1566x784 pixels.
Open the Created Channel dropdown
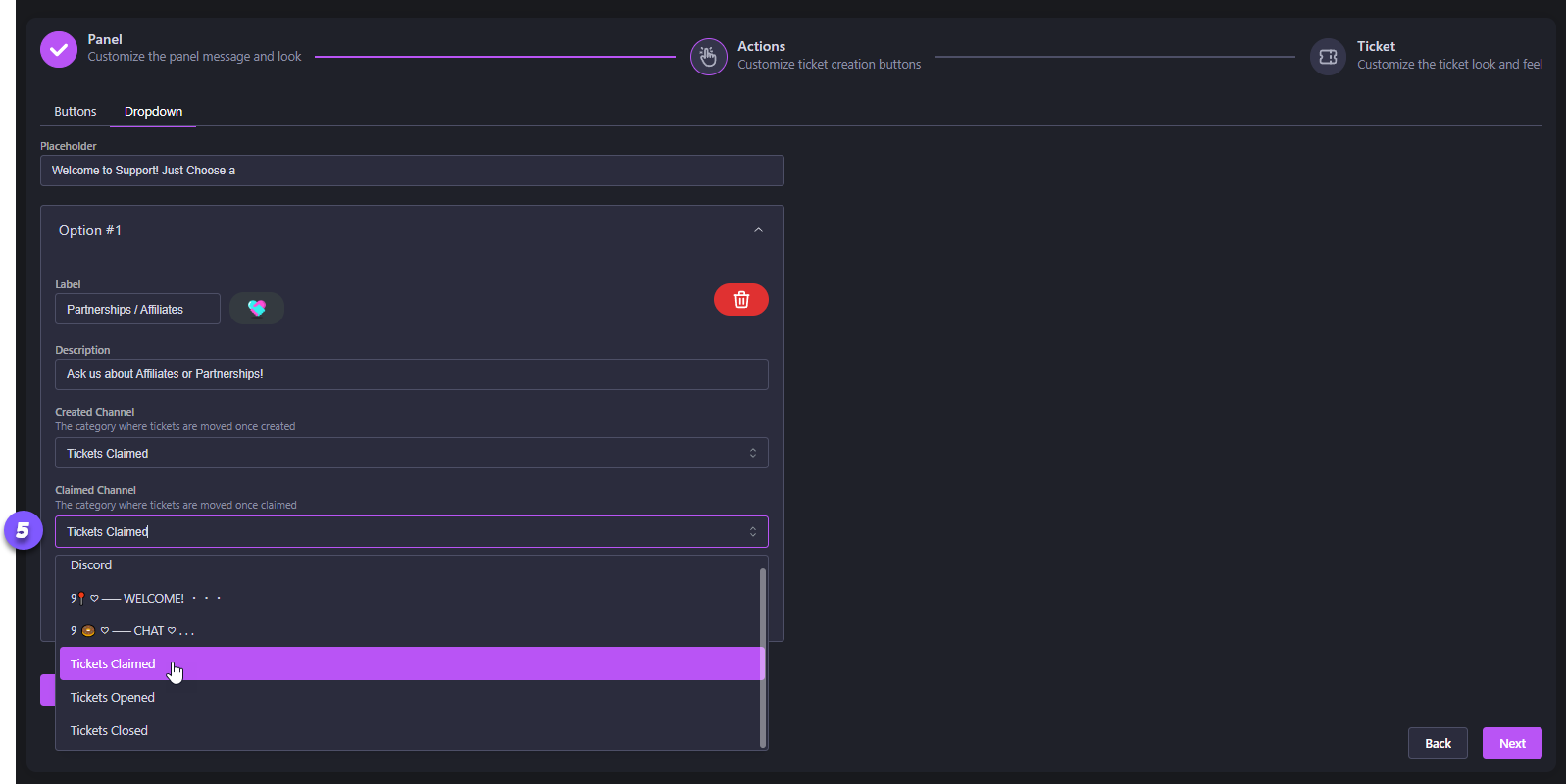pos(411,453)
